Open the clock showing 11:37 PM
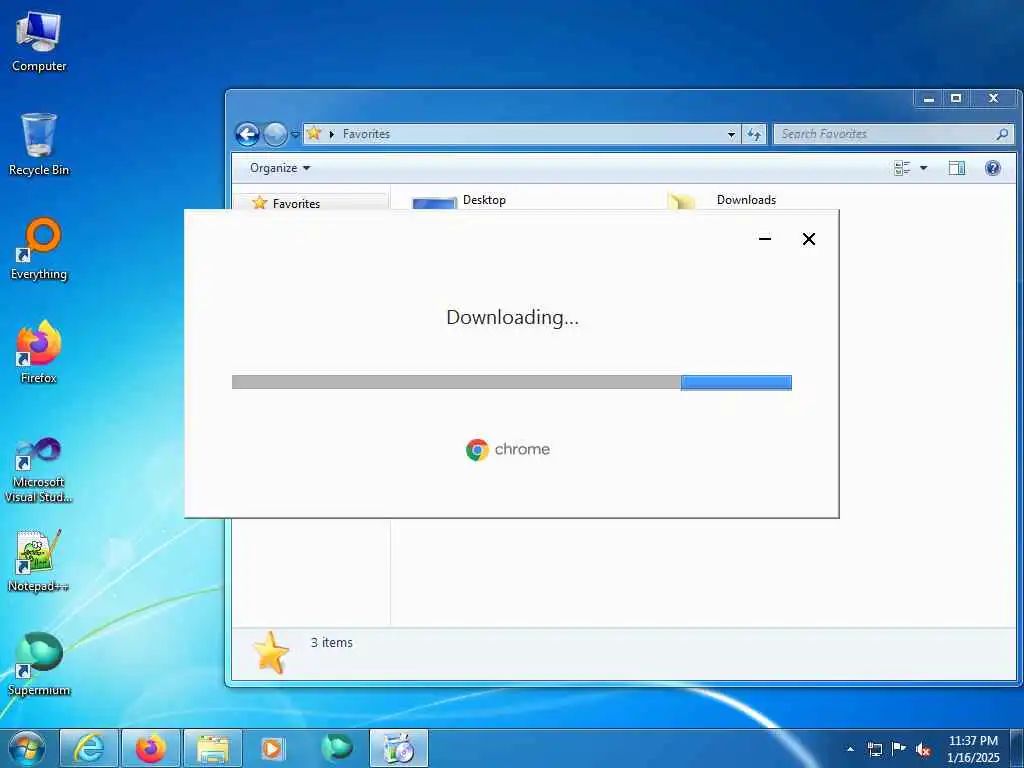This screenshot has height=768, width=1024. (x=973, y=749)
